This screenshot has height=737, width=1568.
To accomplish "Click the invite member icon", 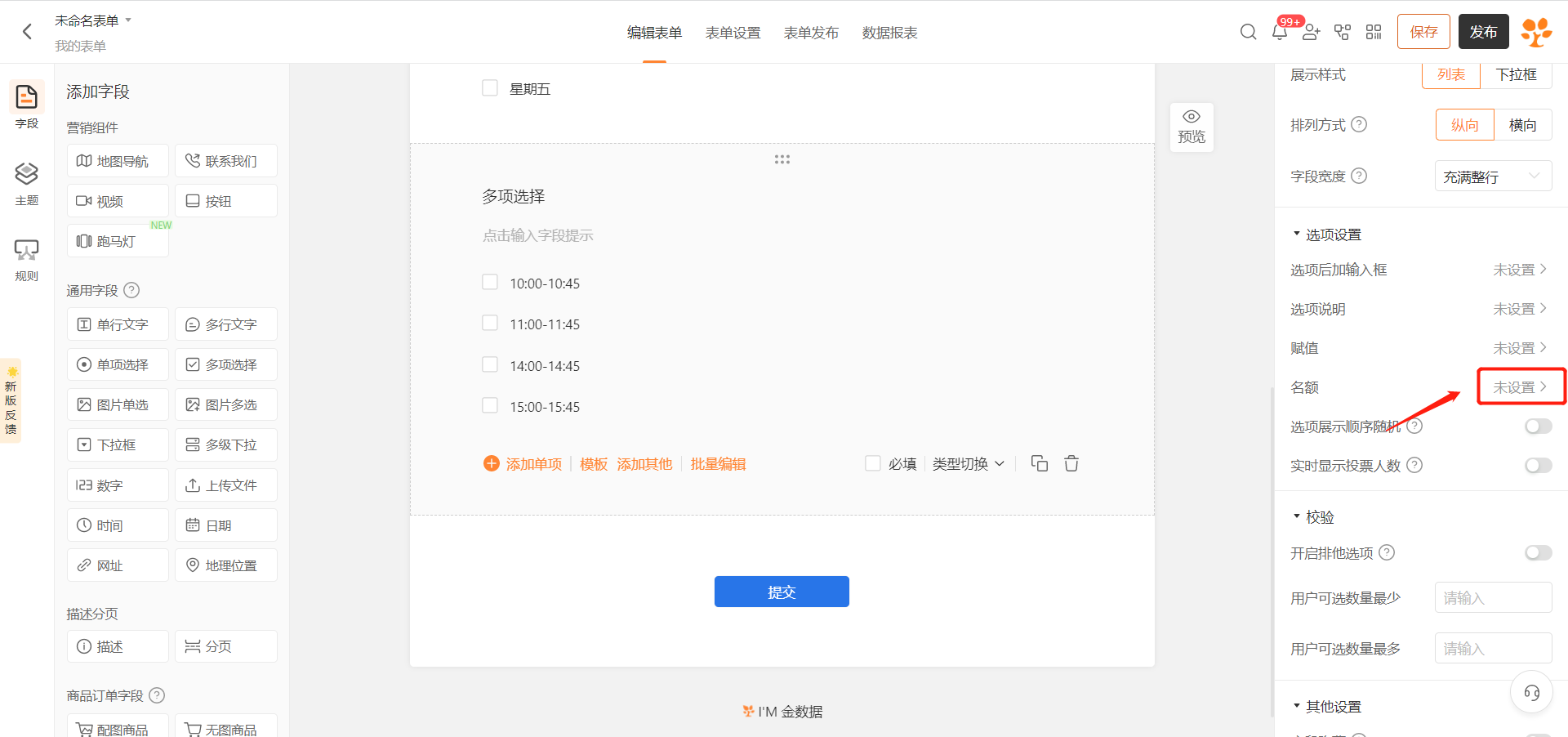I will point(1311,32).
